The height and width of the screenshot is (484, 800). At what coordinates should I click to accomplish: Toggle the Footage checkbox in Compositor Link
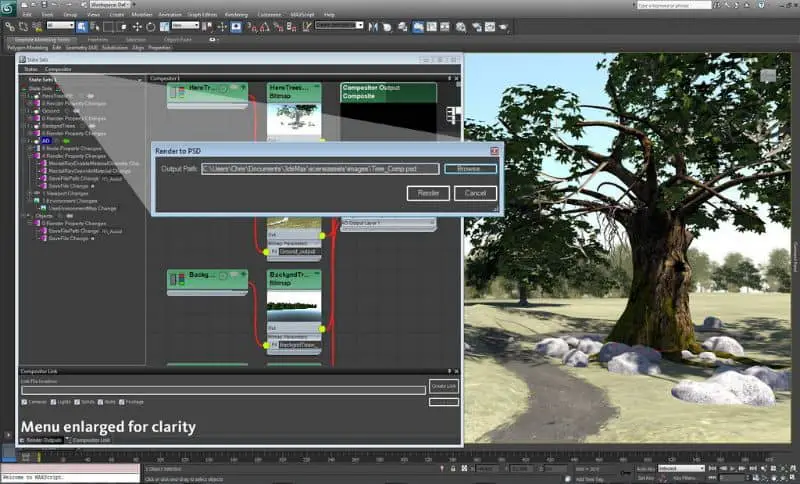pos(122,402)
